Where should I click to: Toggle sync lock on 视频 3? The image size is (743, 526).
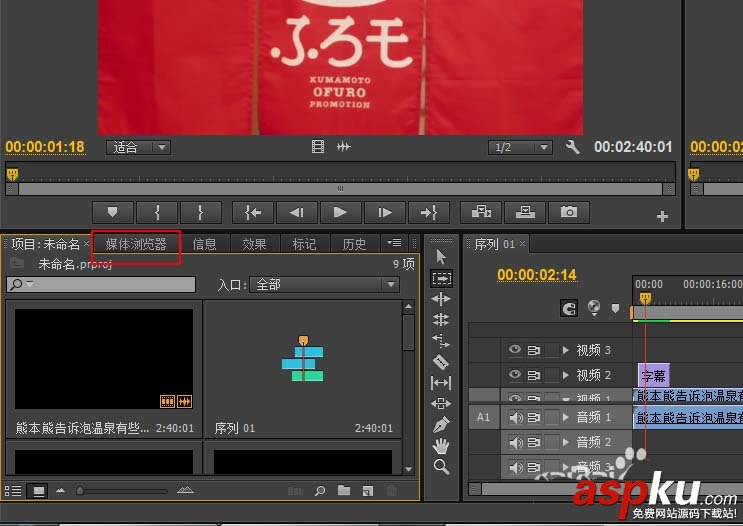tap(534, 350)
